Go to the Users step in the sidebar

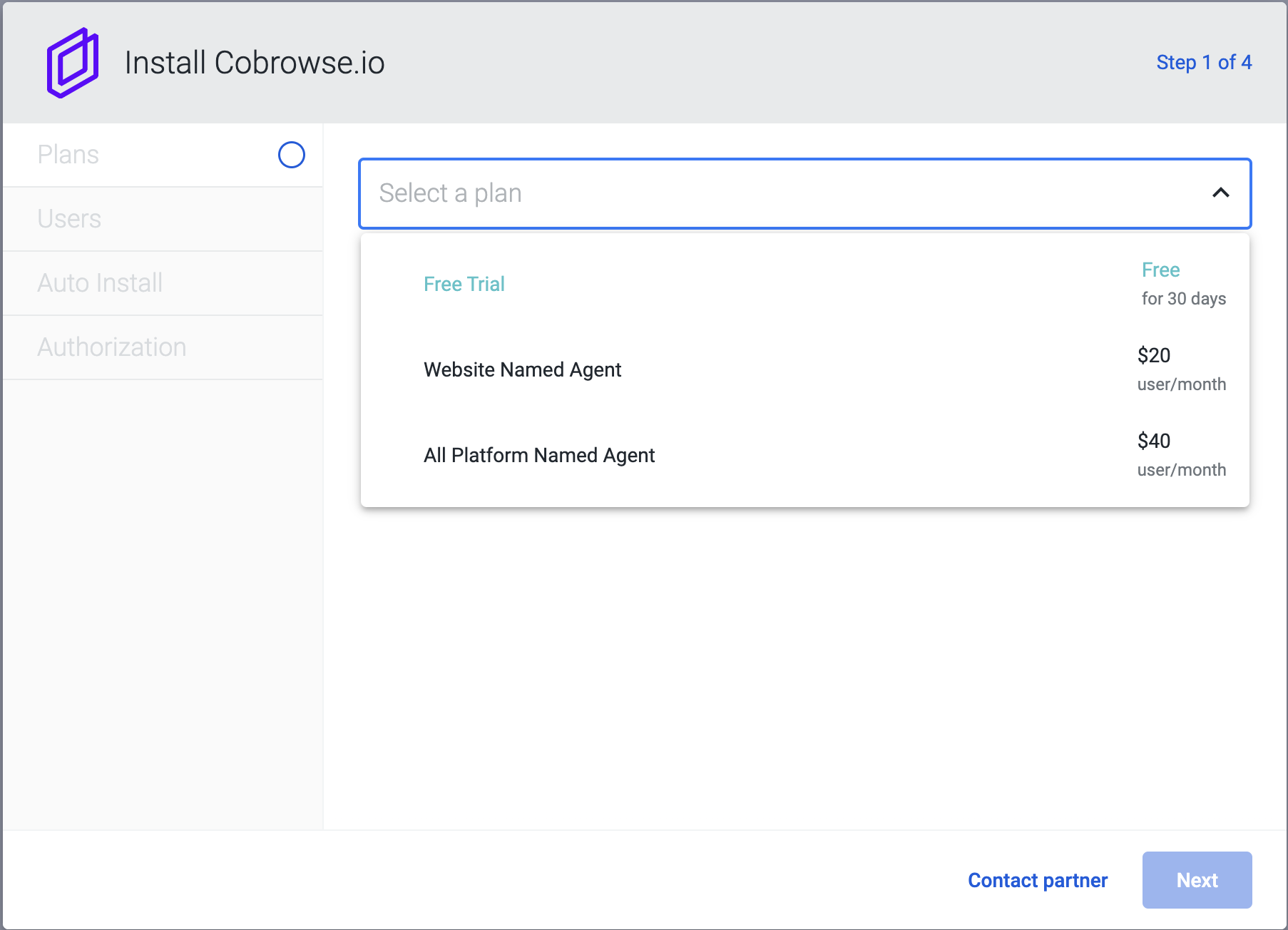69,219
